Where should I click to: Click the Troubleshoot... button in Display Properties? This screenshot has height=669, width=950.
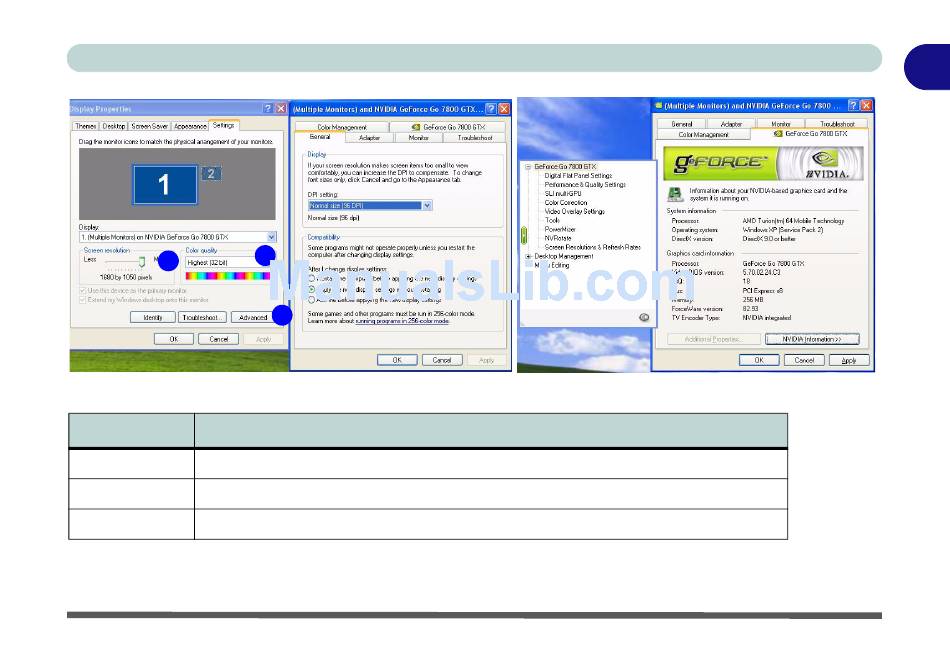(203, 317)
